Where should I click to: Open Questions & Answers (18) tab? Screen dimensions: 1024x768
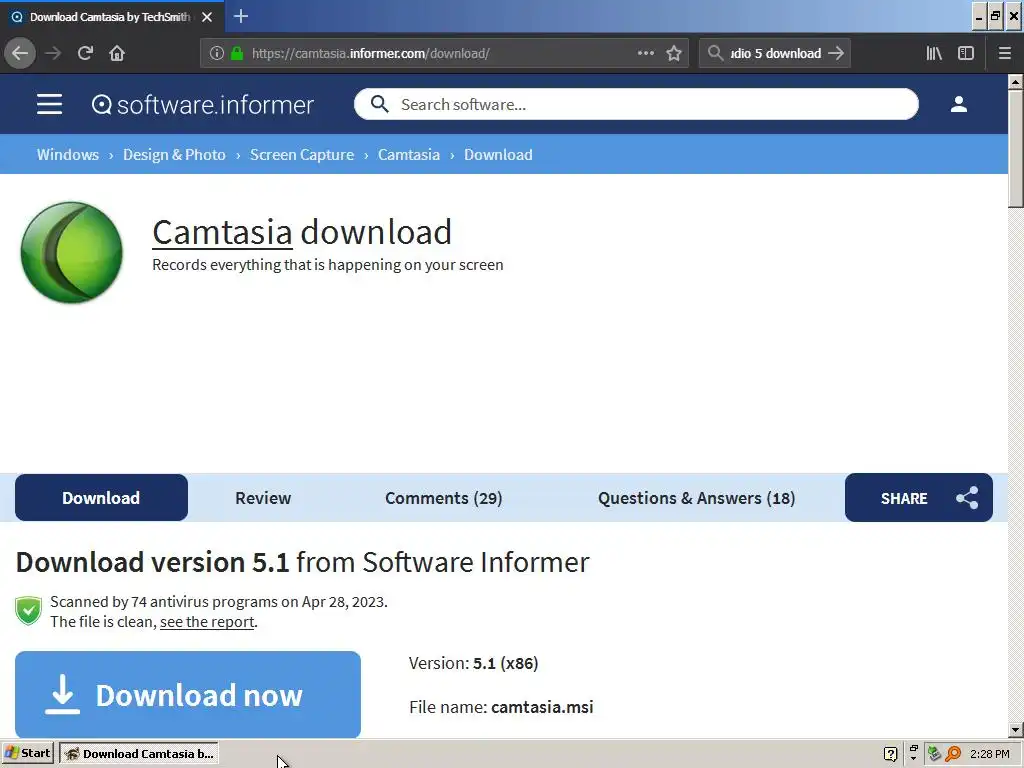click(696, 498)
